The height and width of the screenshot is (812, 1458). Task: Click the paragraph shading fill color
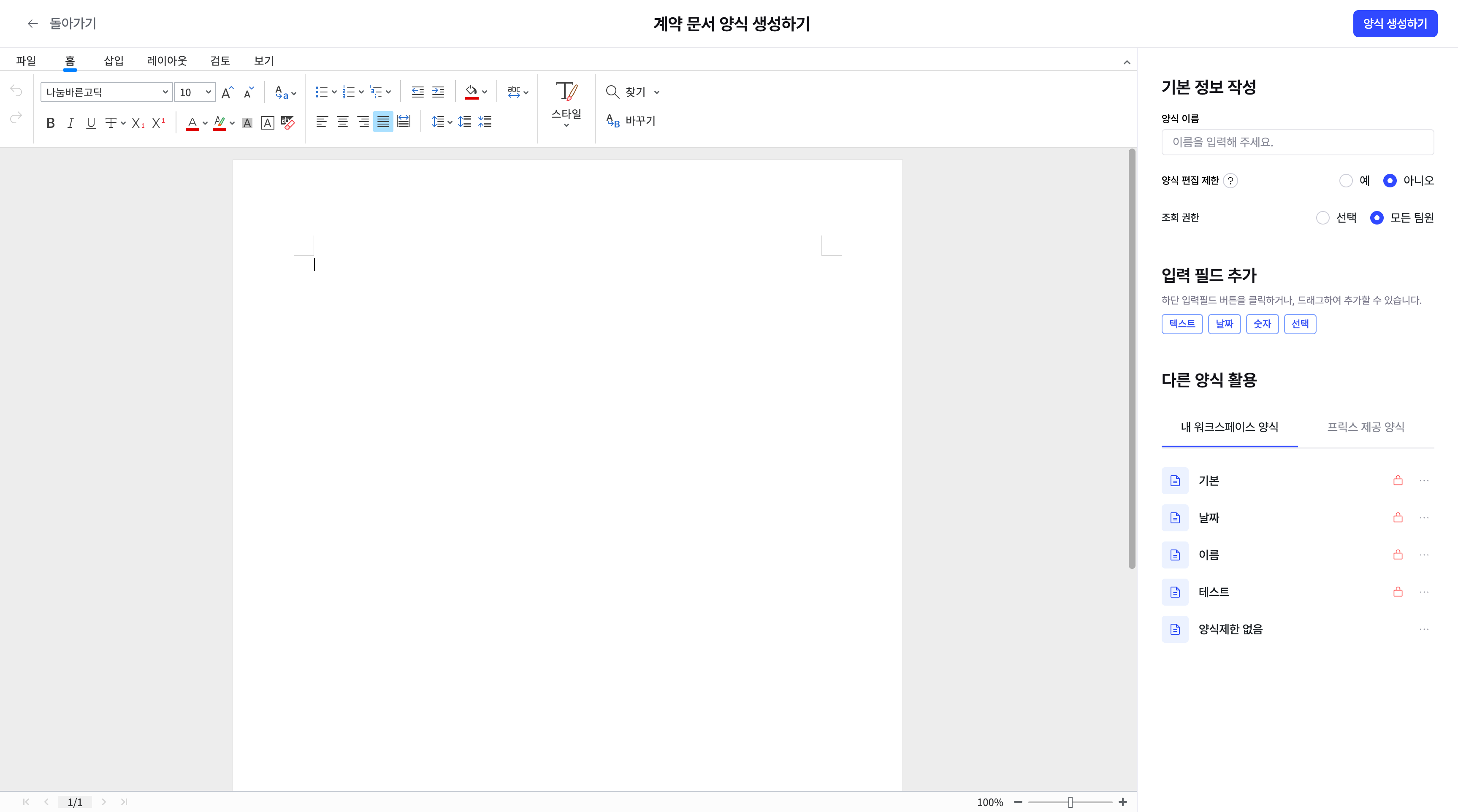click(472, 92)
